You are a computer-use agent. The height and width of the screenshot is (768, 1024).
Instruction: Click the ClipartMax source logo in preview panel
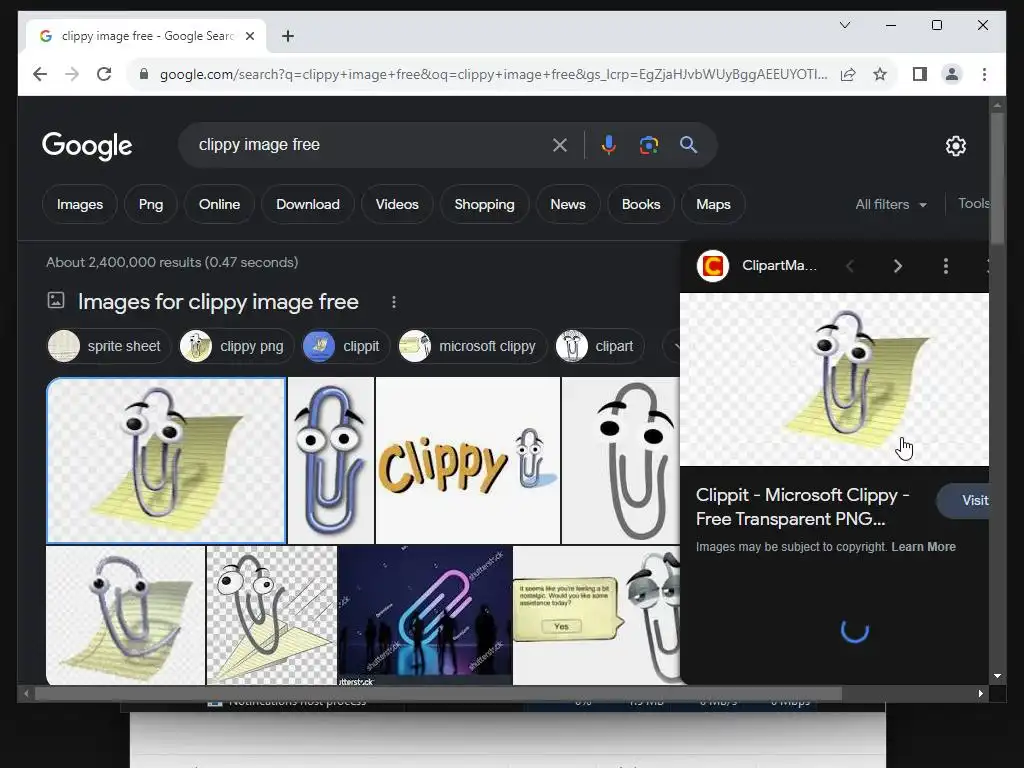tap(712, 266)
